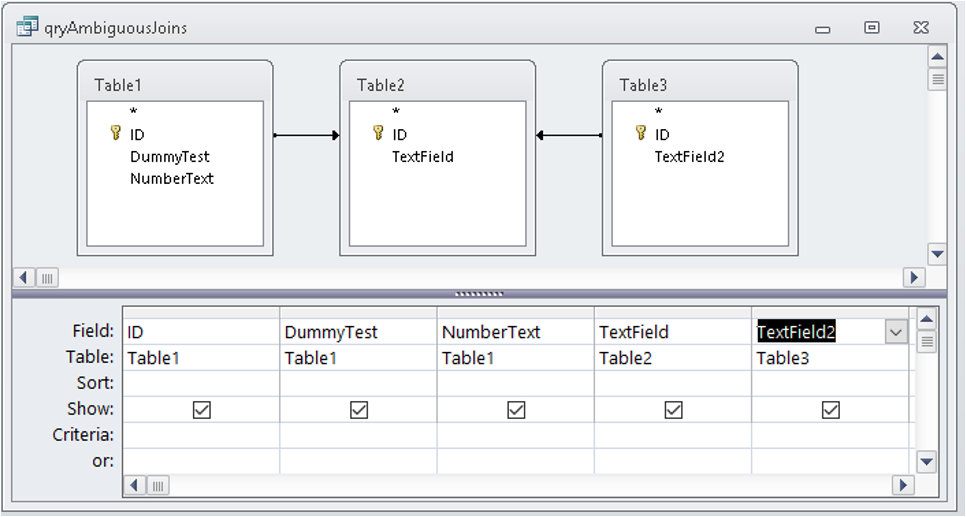The width and height of the screenshot is (966, 517).
Task: Select the ID field in Table1
Action: tap(137, 134)
